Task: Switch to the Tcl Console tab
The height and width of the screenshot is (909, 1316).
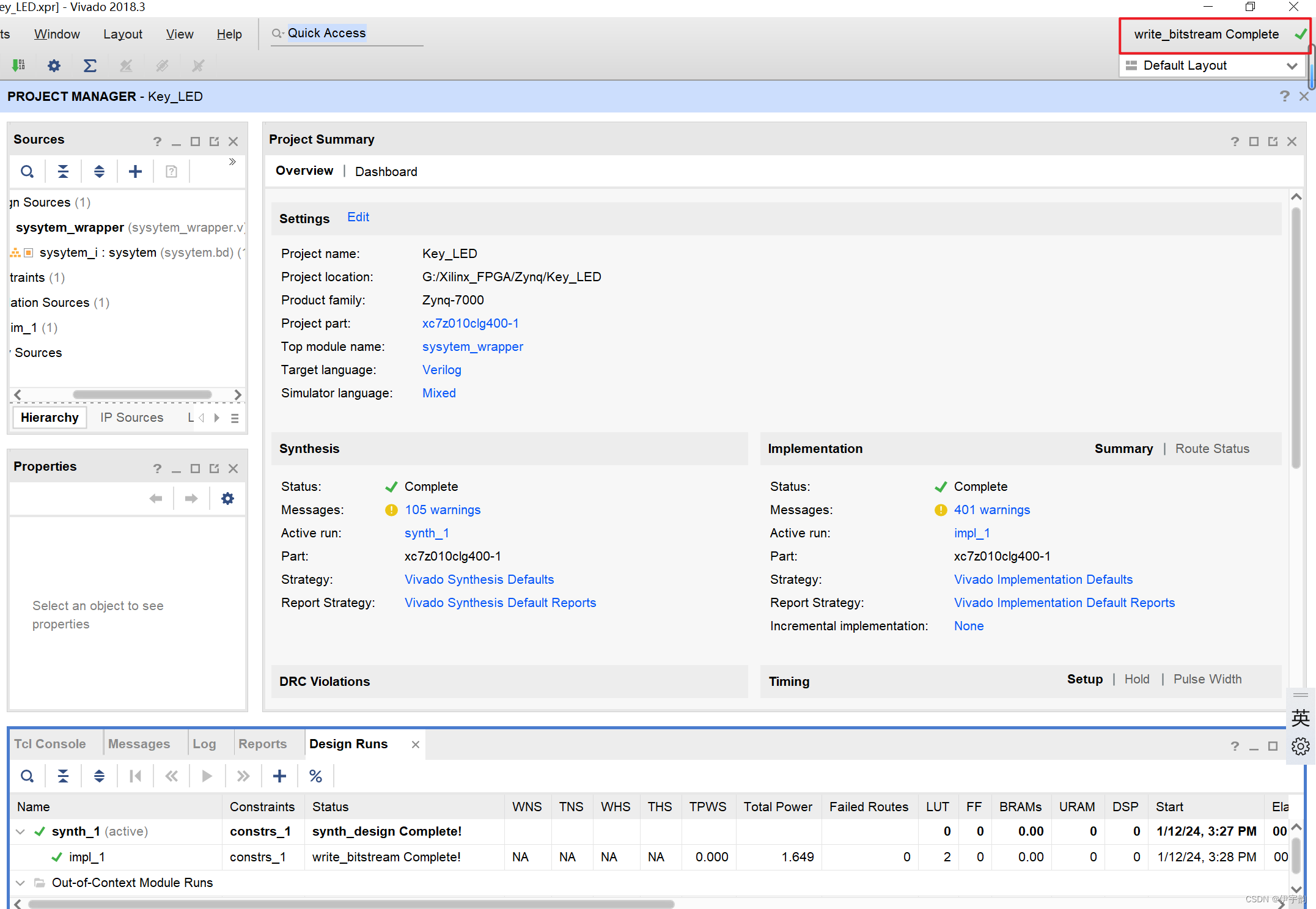Action: (50, 744)
